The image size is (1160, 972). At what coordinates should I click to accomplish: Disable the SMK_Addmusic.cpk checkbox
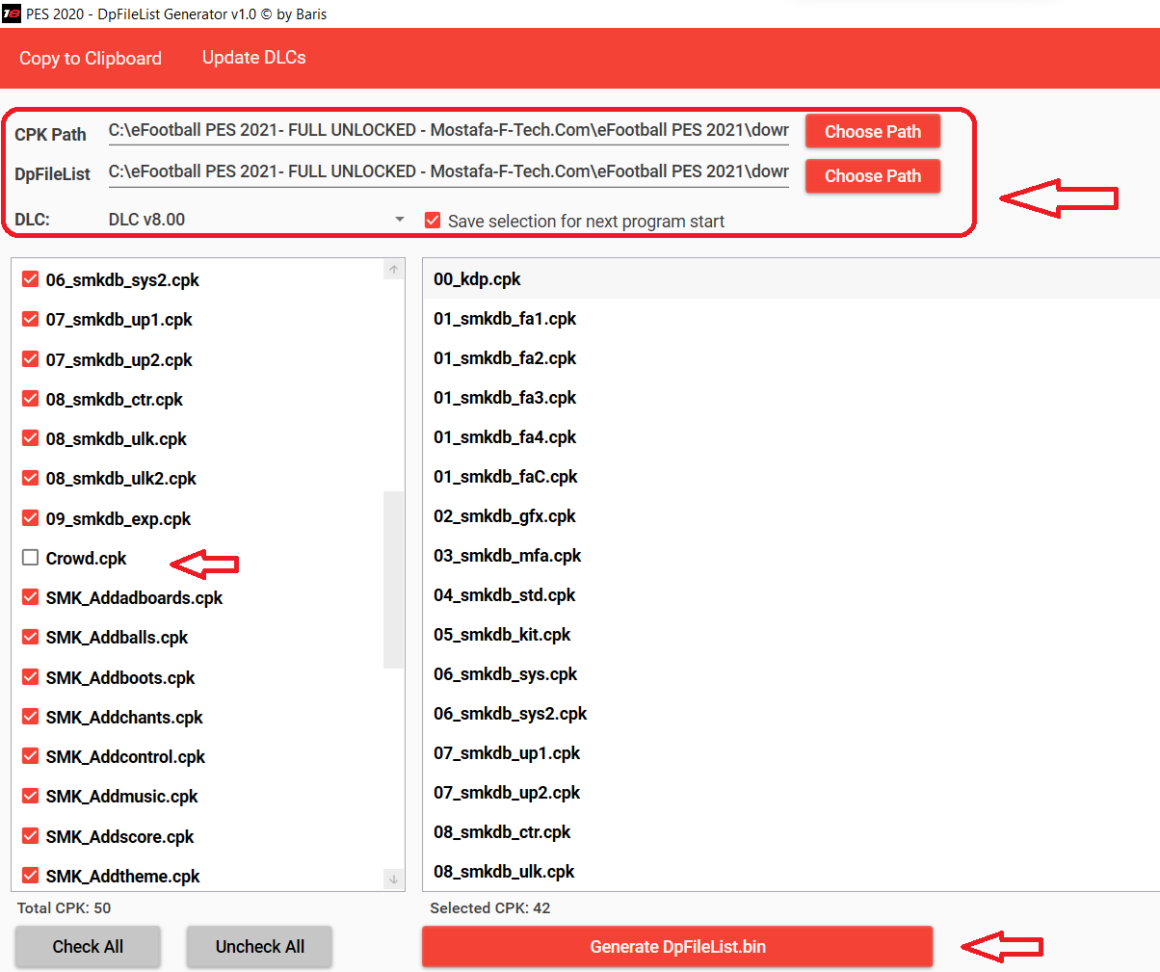(x=30, y=796)
